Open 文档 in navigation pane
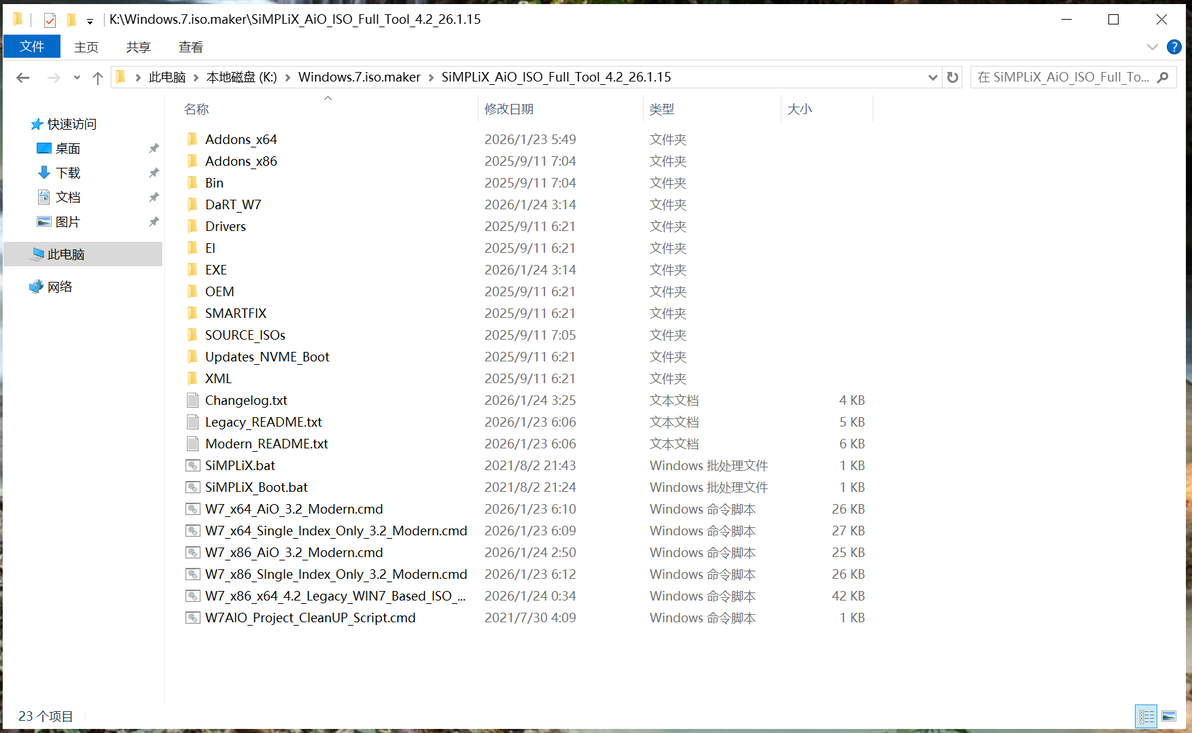 68,197
